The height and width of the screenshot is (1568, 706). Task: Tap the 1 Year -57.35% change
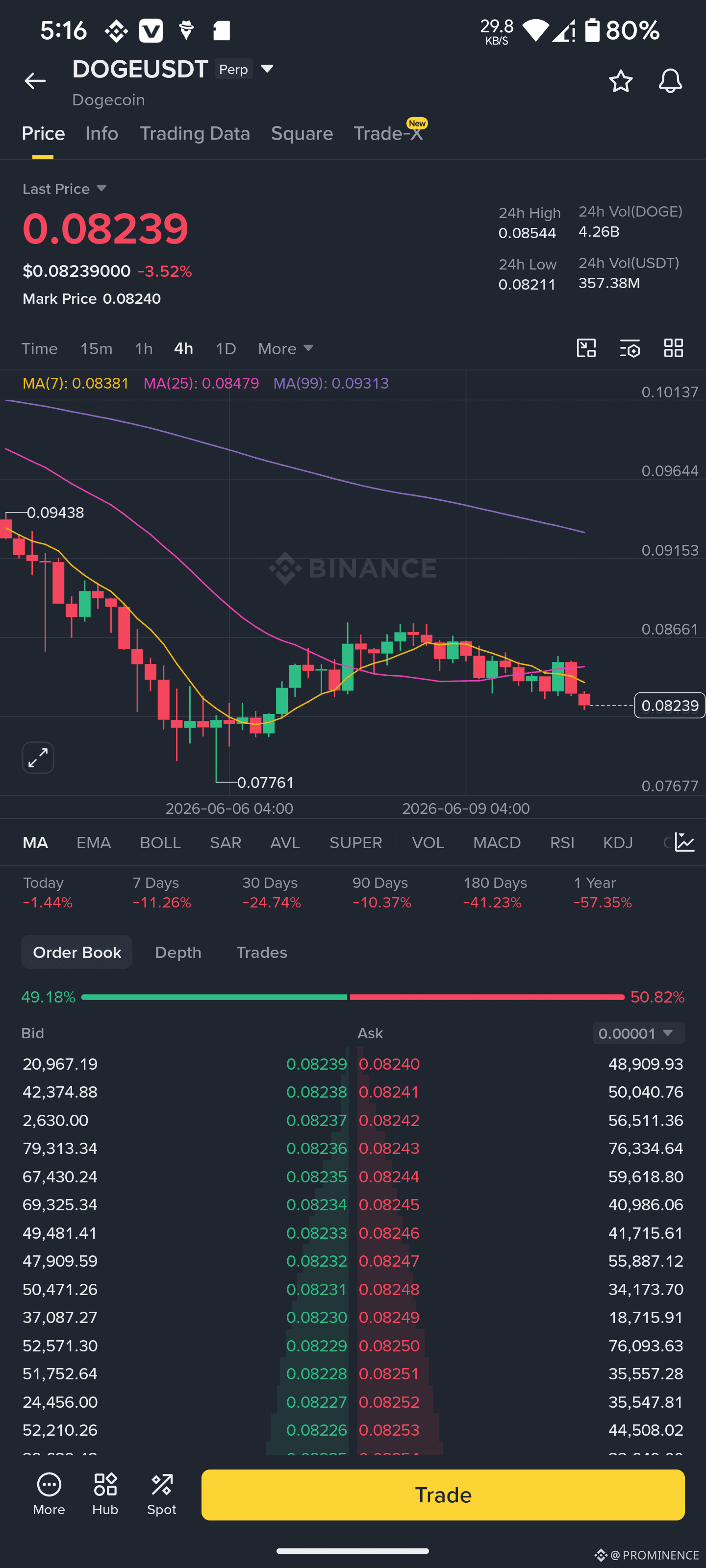[x=603, y=892]
